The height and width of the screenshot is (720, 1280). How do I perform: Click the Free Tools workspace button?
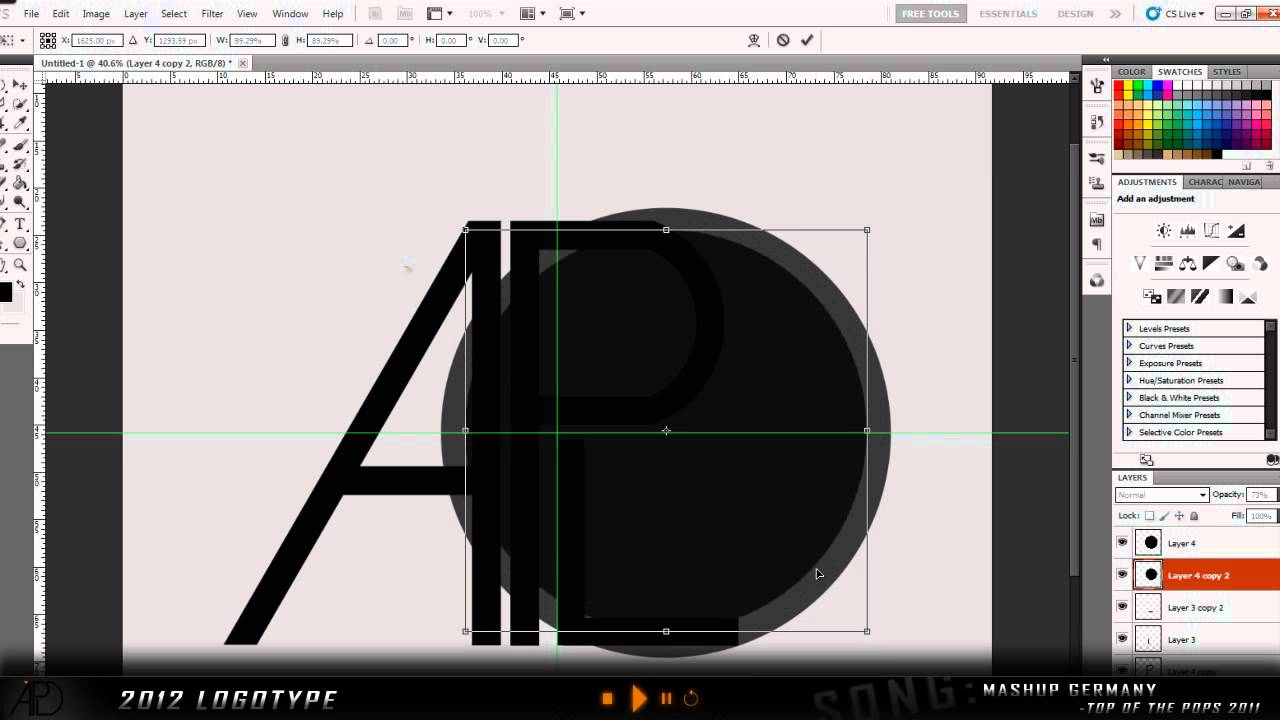(930, 14)
